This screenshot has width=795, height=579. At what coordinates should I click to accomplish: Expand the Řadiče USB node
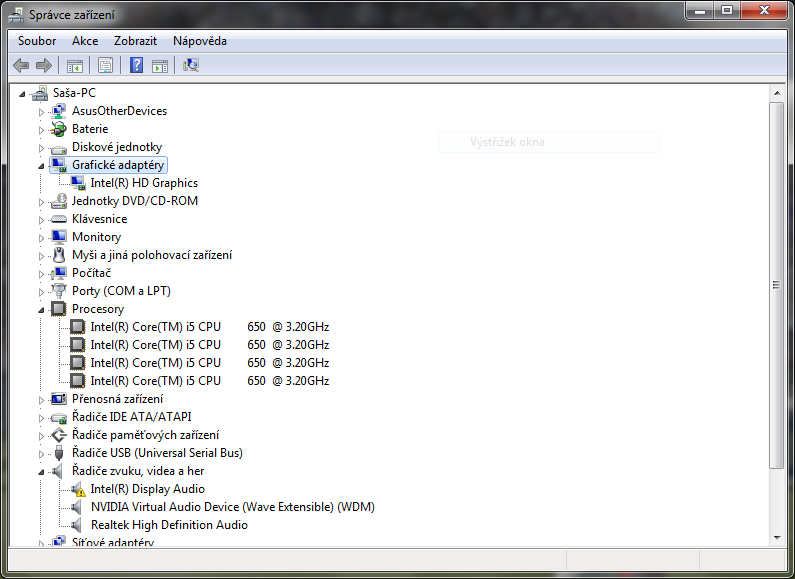pyautogui.click(x=42, y=454)
